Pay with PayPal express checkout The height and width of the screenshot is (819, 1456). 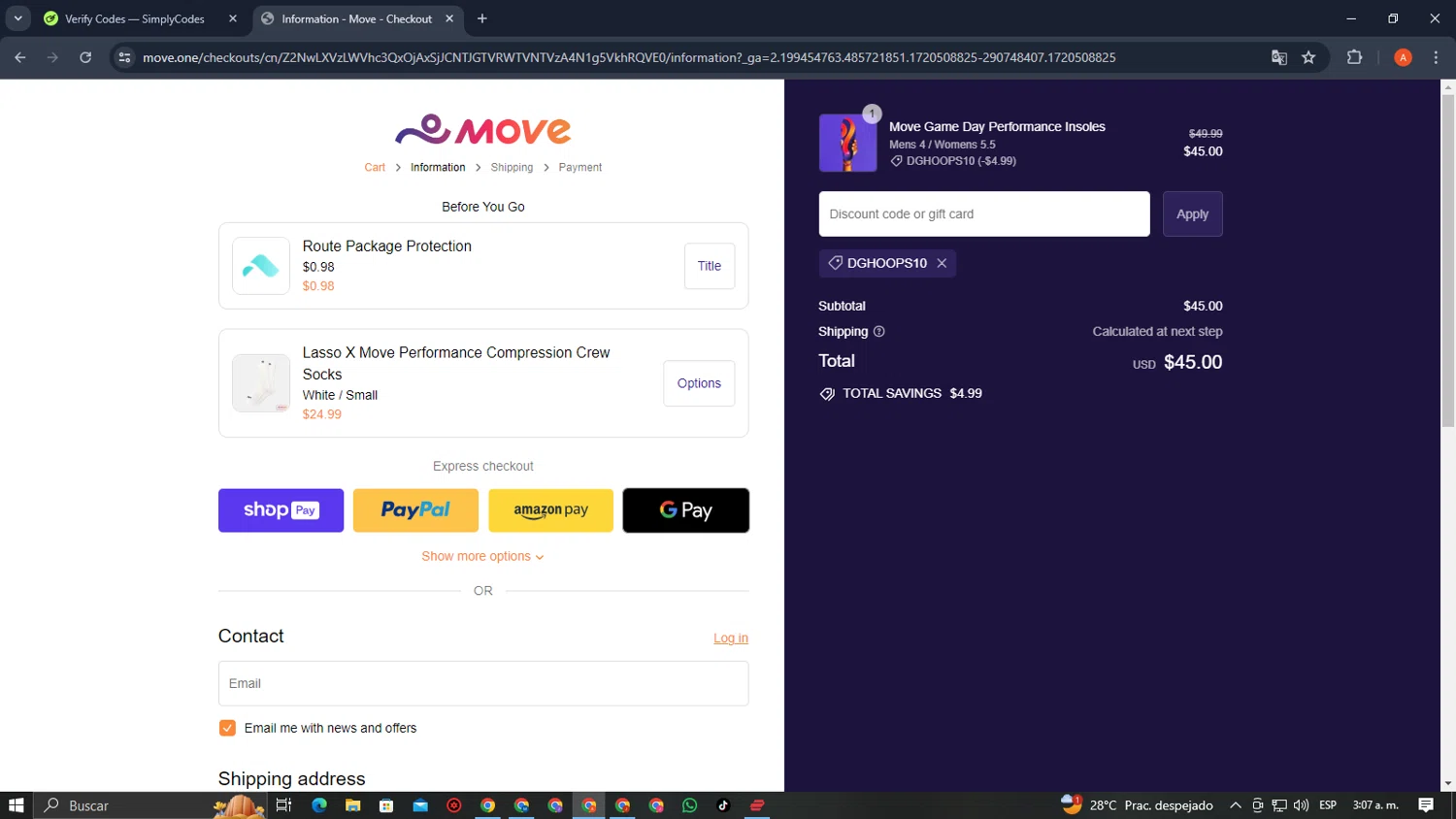pyautogui.click(x=415, y=510)
